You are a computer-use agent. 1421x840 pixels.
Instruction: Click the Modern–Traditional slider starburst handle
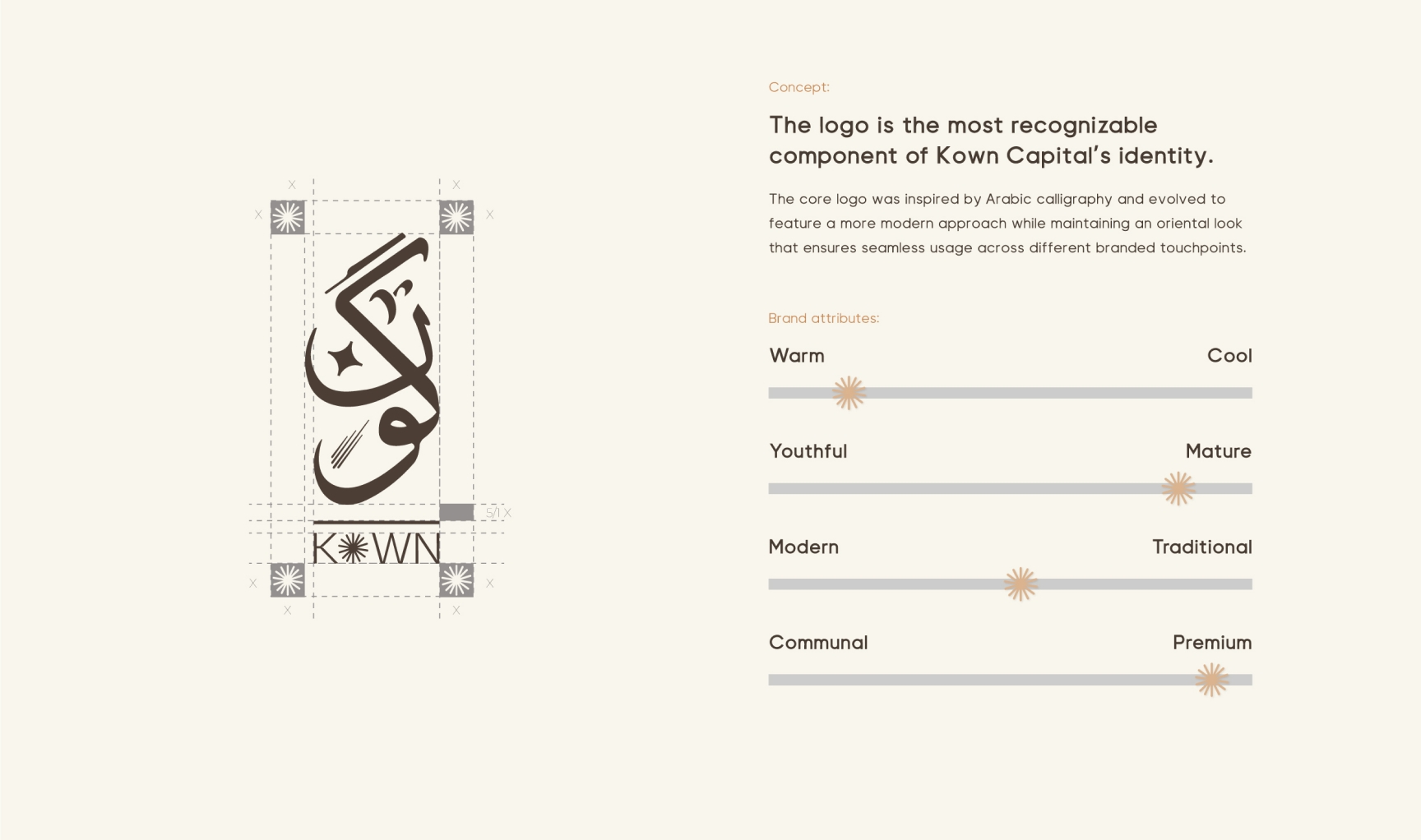coord(1021,584)
